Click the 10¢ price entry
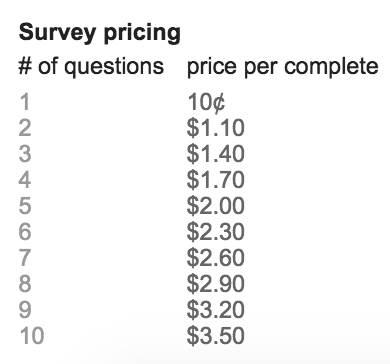 pyautogui.click(x=206, y=102)
